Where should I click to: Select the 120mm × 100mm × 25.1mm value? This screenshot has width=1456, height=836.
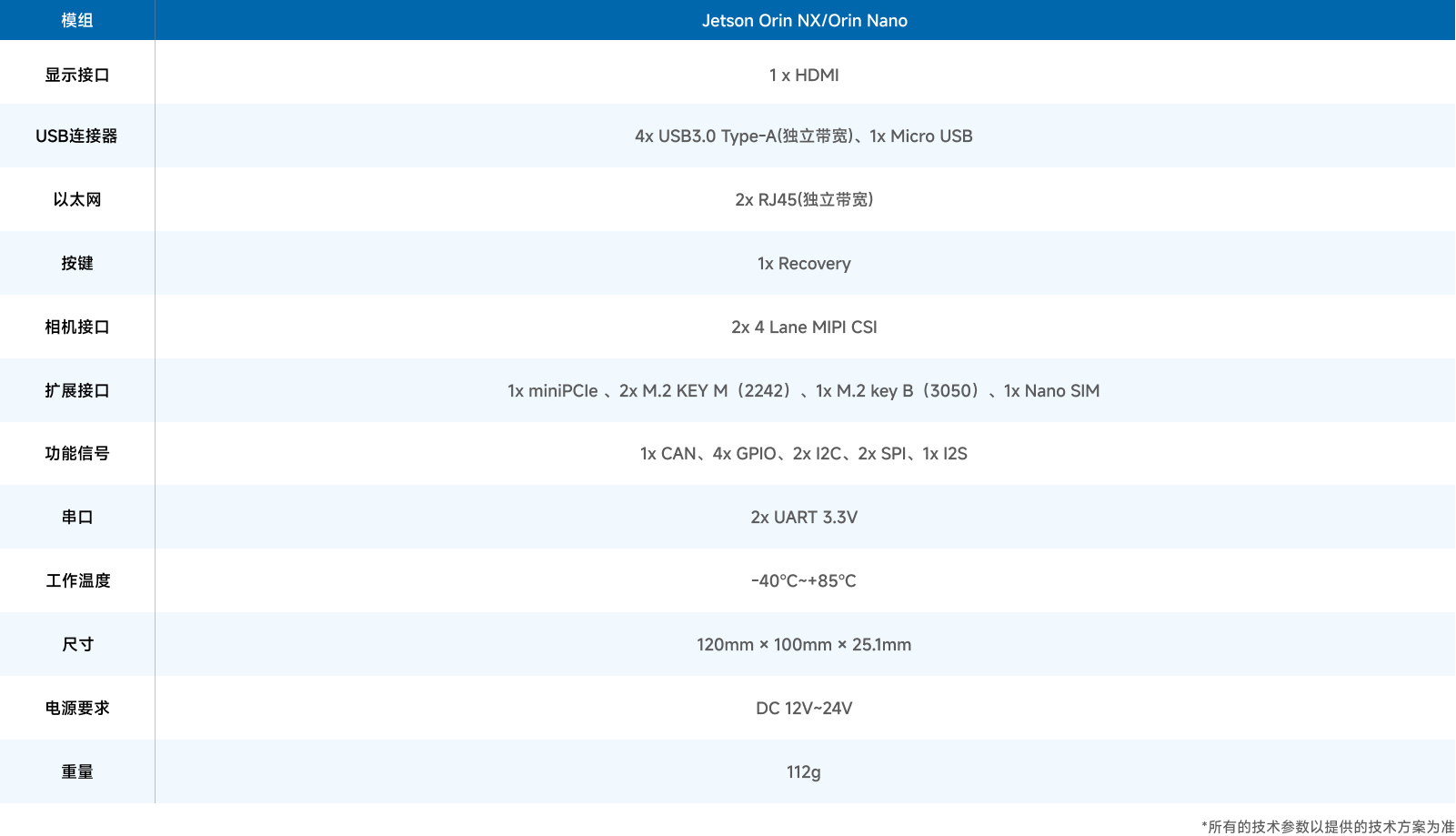point(805,644)
